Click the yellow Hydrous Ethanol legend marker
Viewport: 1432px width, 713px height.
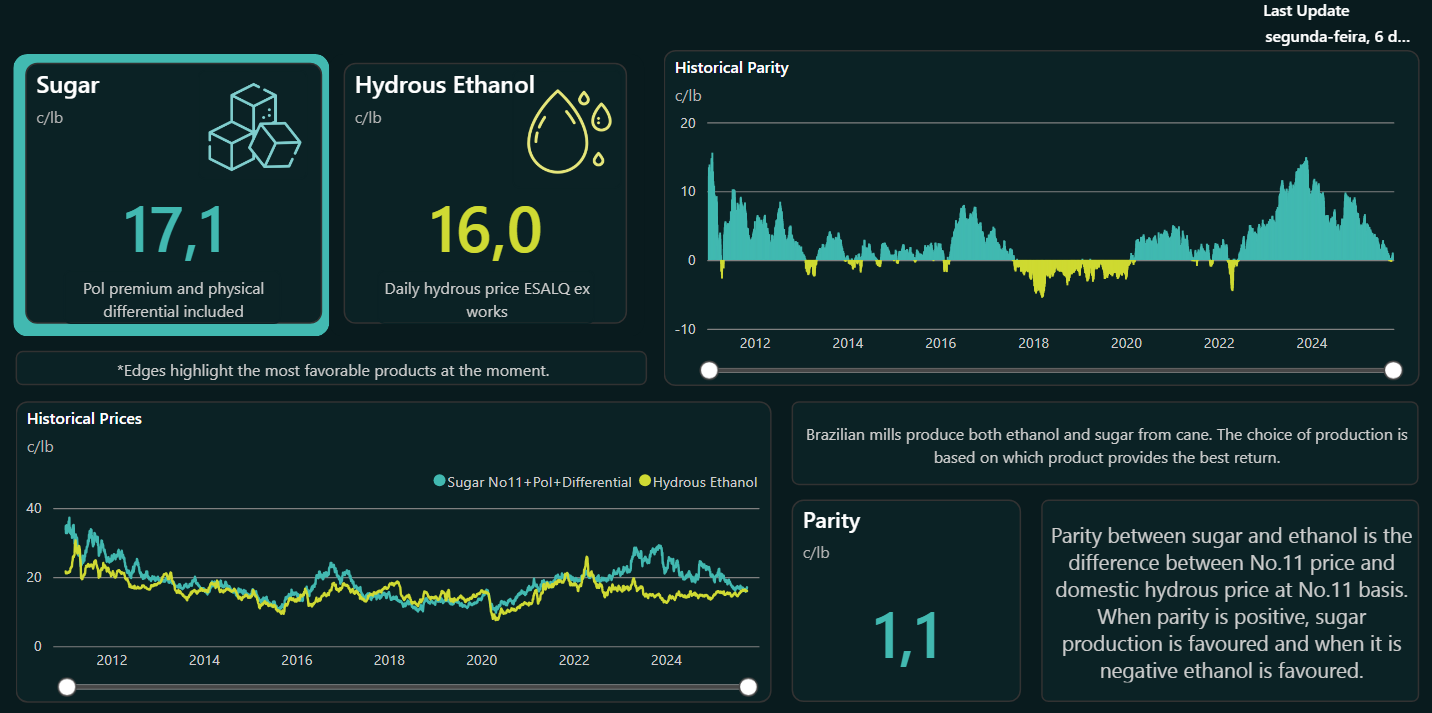pyautogui.click(x=645, y=482)
